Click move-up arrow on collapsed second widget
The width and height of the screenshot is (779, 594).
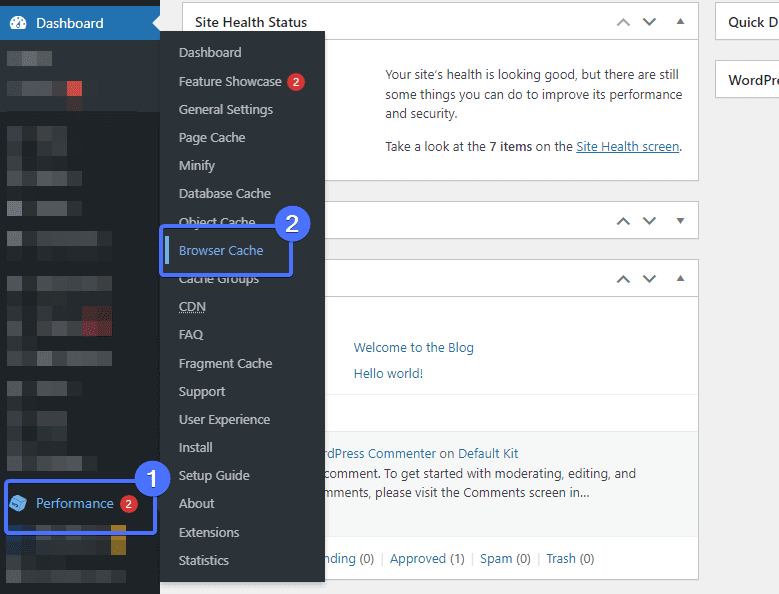click(x=623, y=221)
